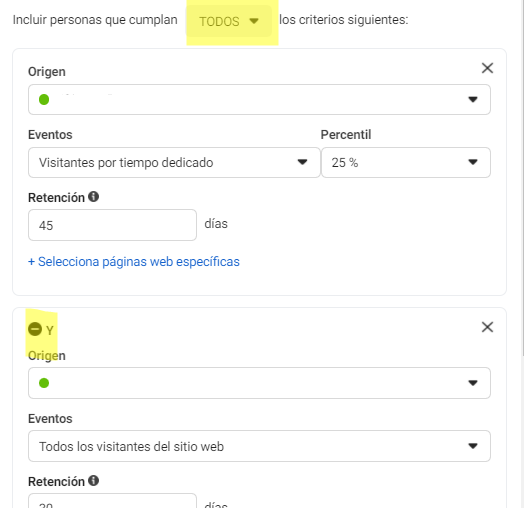Image resolution: width=524 pixels, height=508 pixels.
Task: Click Selecciona páginas web específicas link
Action: [134, 261]
